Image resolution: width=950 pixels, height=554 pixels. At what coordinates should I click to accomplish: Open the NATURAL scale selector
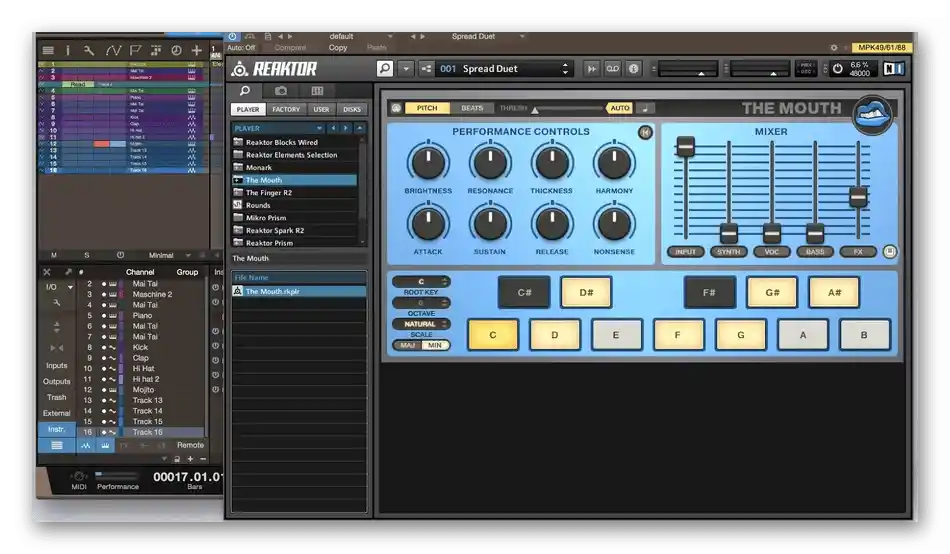click(x=421, y=324)
